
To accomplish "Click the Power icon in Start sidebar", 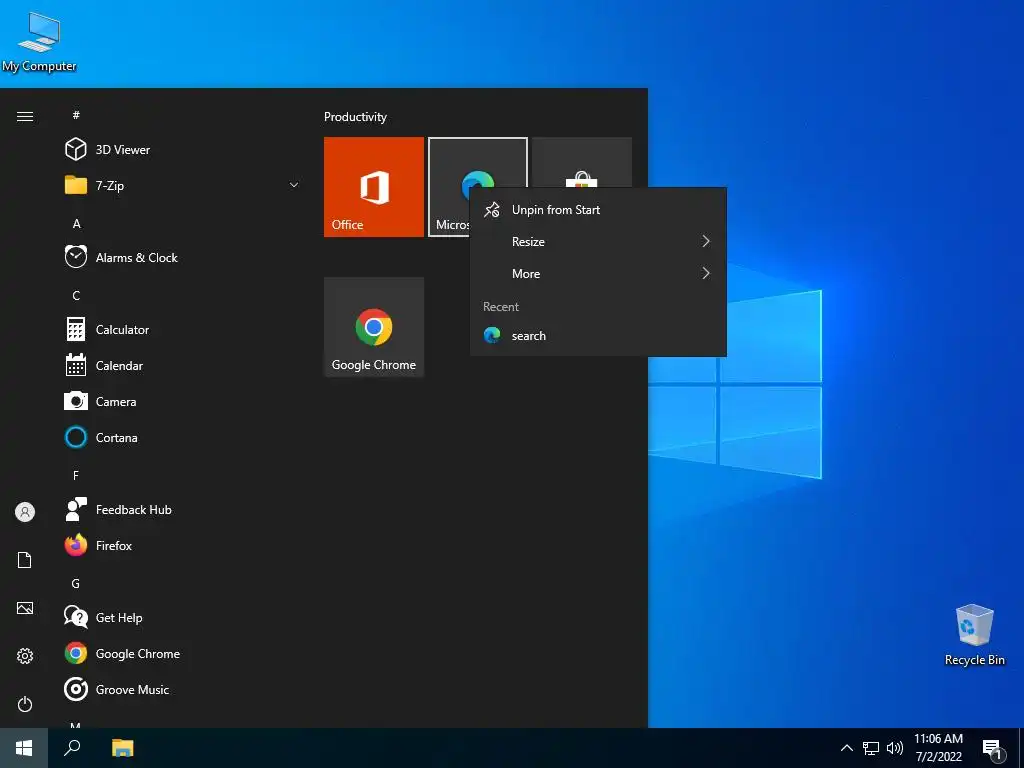I will coord(25,704).
